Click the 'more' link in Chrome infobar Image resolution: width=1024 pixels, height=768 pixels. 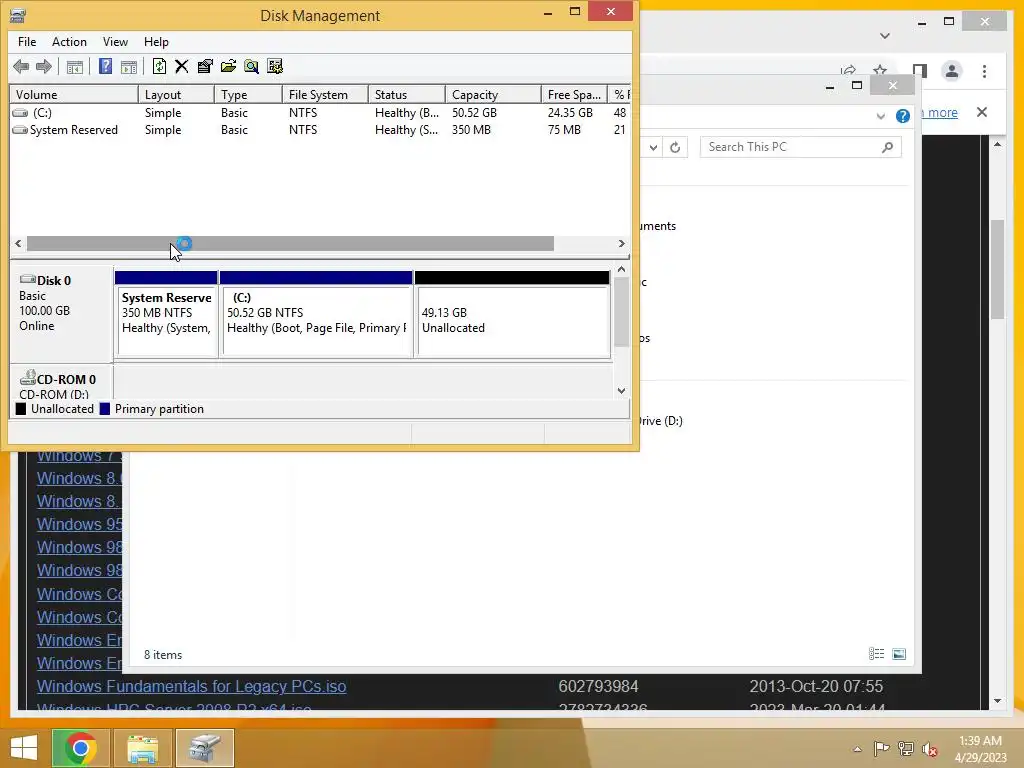942,112
